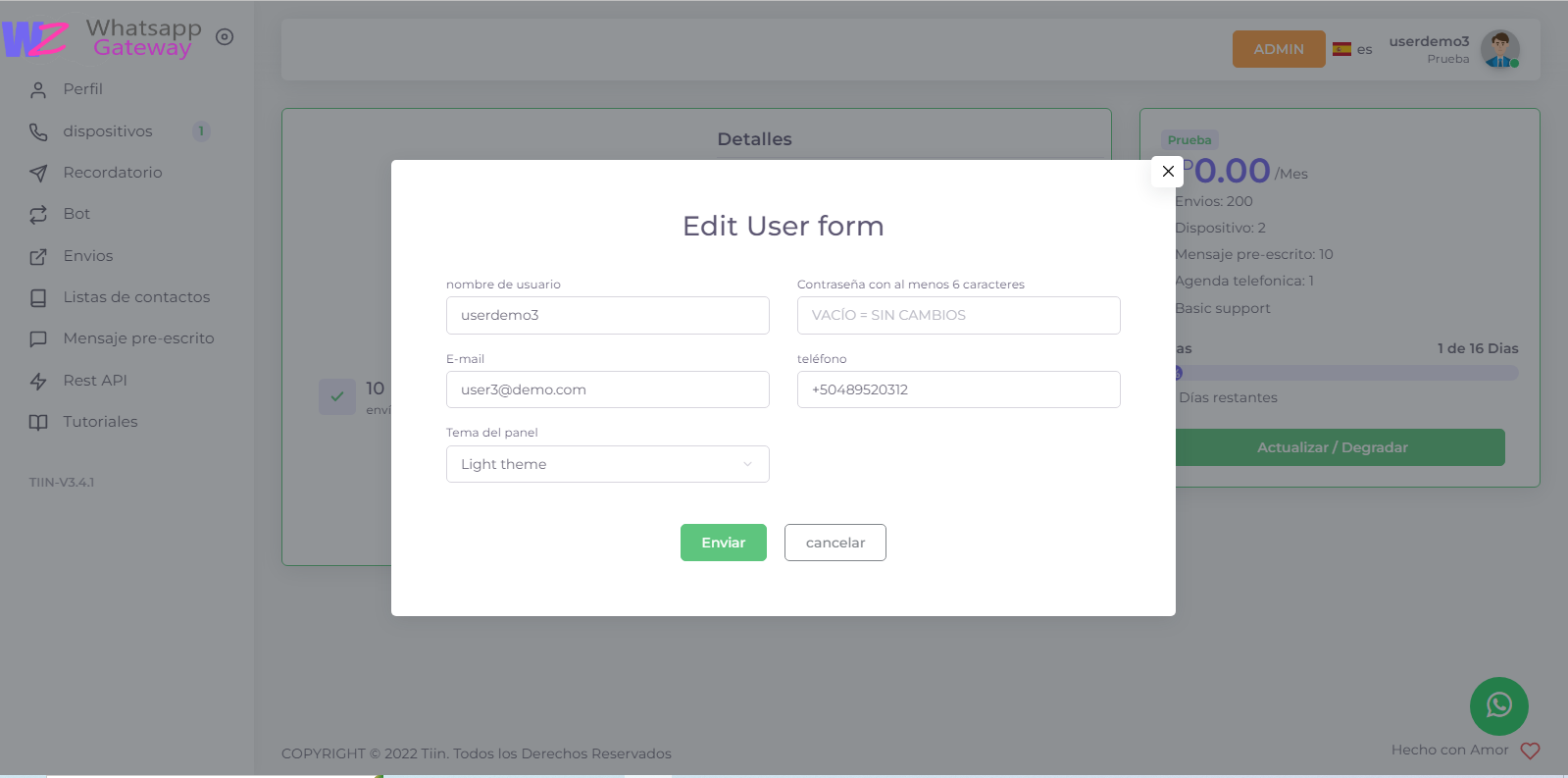Open the es language selector

[1352, 49]
